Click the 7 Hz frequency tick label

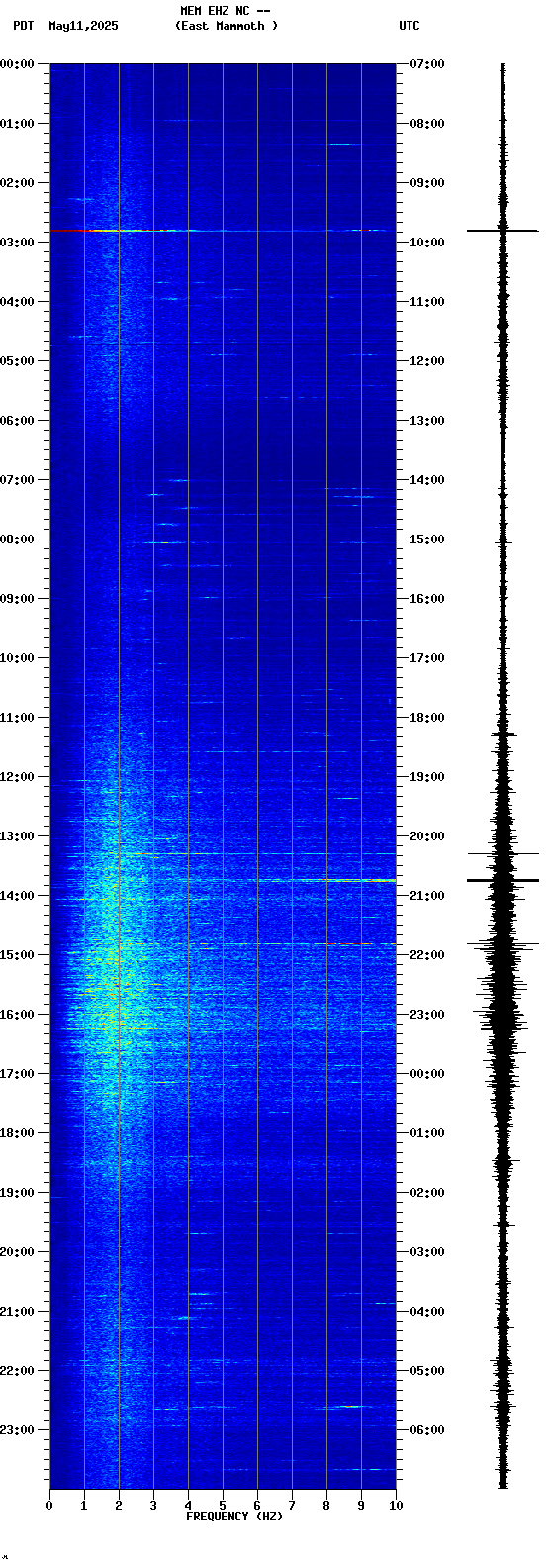(x=292, y=1506)
